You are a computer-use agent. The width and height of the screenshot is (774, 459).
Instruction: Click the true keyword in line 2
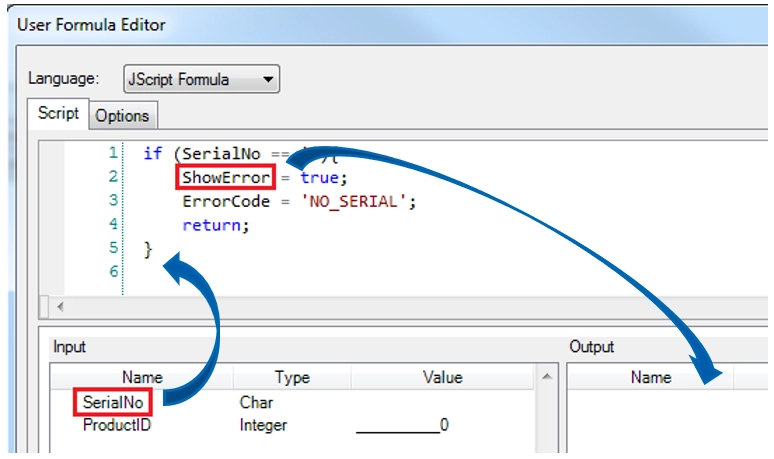coord(320,178)
